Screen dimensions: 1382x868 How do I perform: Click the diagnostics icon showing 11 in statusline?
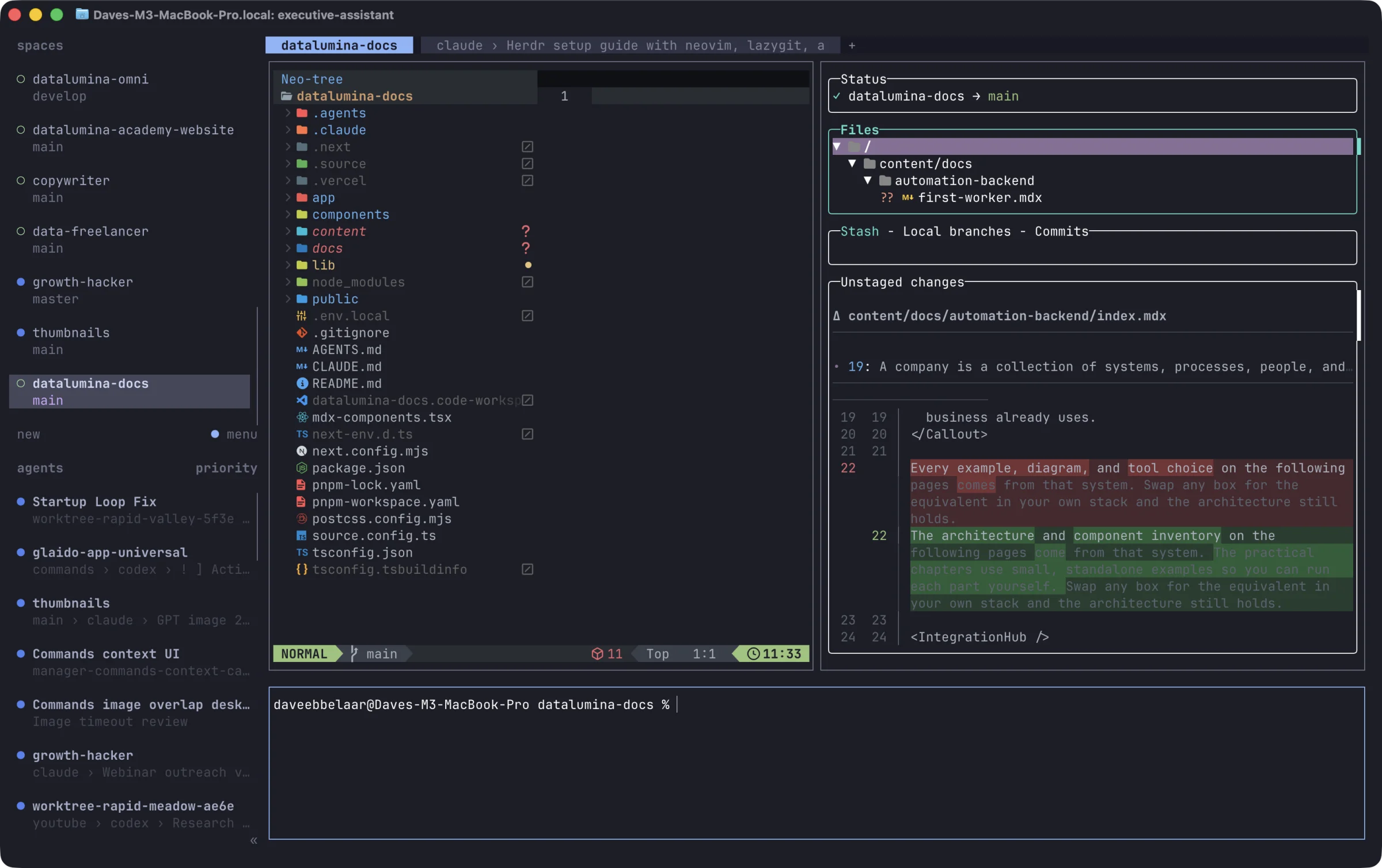pos(598,654)
